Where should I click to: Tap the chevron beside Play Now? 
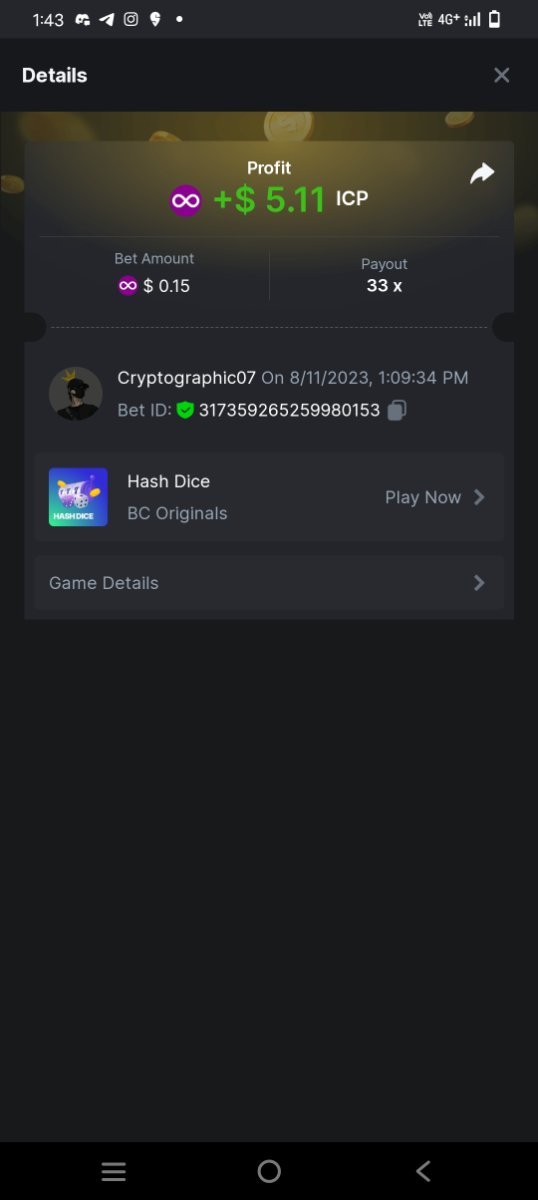[479, 497]
